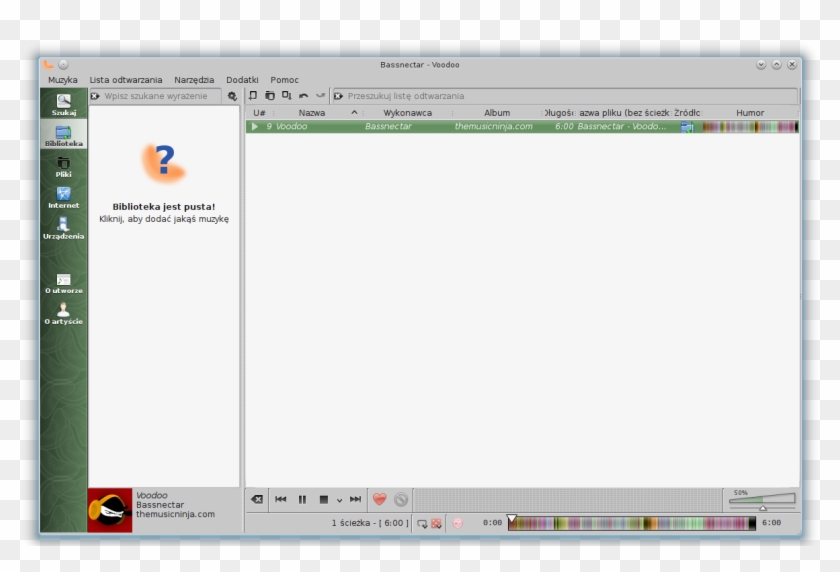Toggle Last.fm scrobbling icon
The height and width of the screenshot is (572, 840).
tap(458, 523)
